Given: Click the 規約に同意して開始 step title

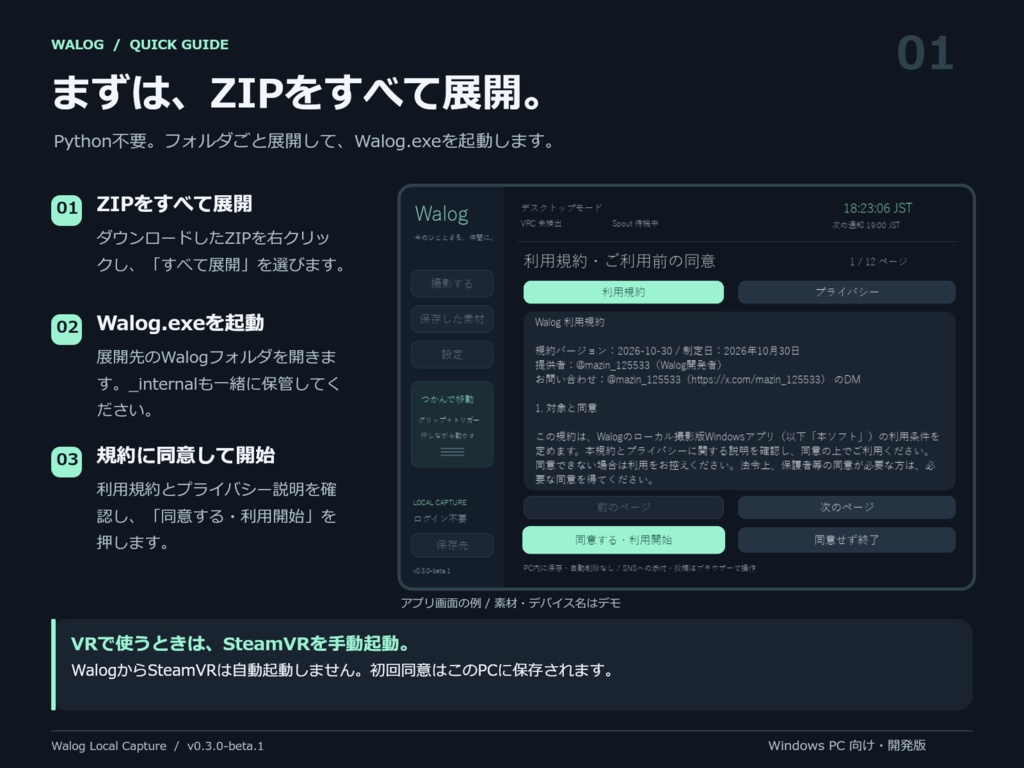Looking at the screenshot, I should point(185,455).
